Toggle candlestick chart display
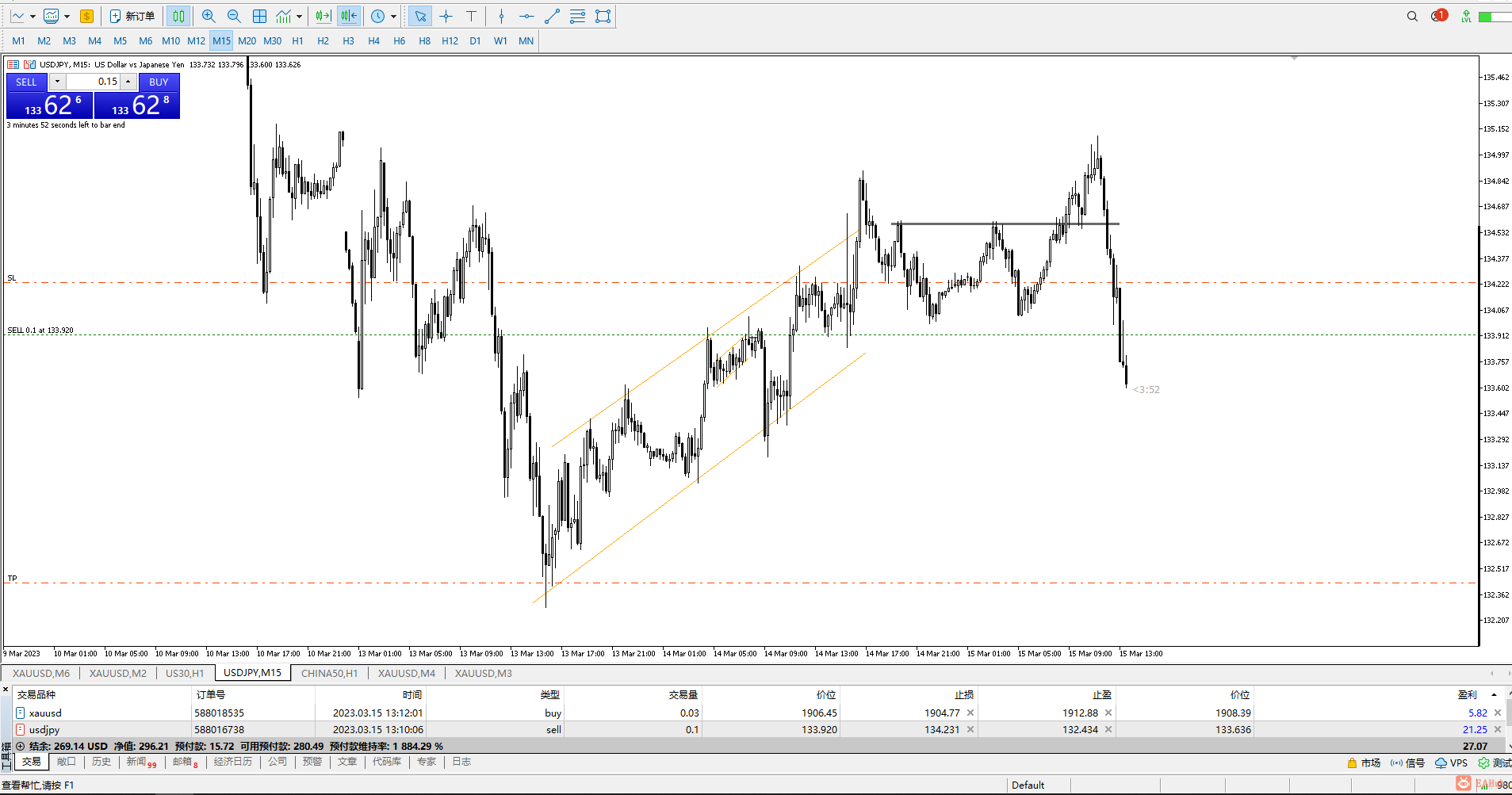Screen dimensions: 1512x795 tap(178, 16)
